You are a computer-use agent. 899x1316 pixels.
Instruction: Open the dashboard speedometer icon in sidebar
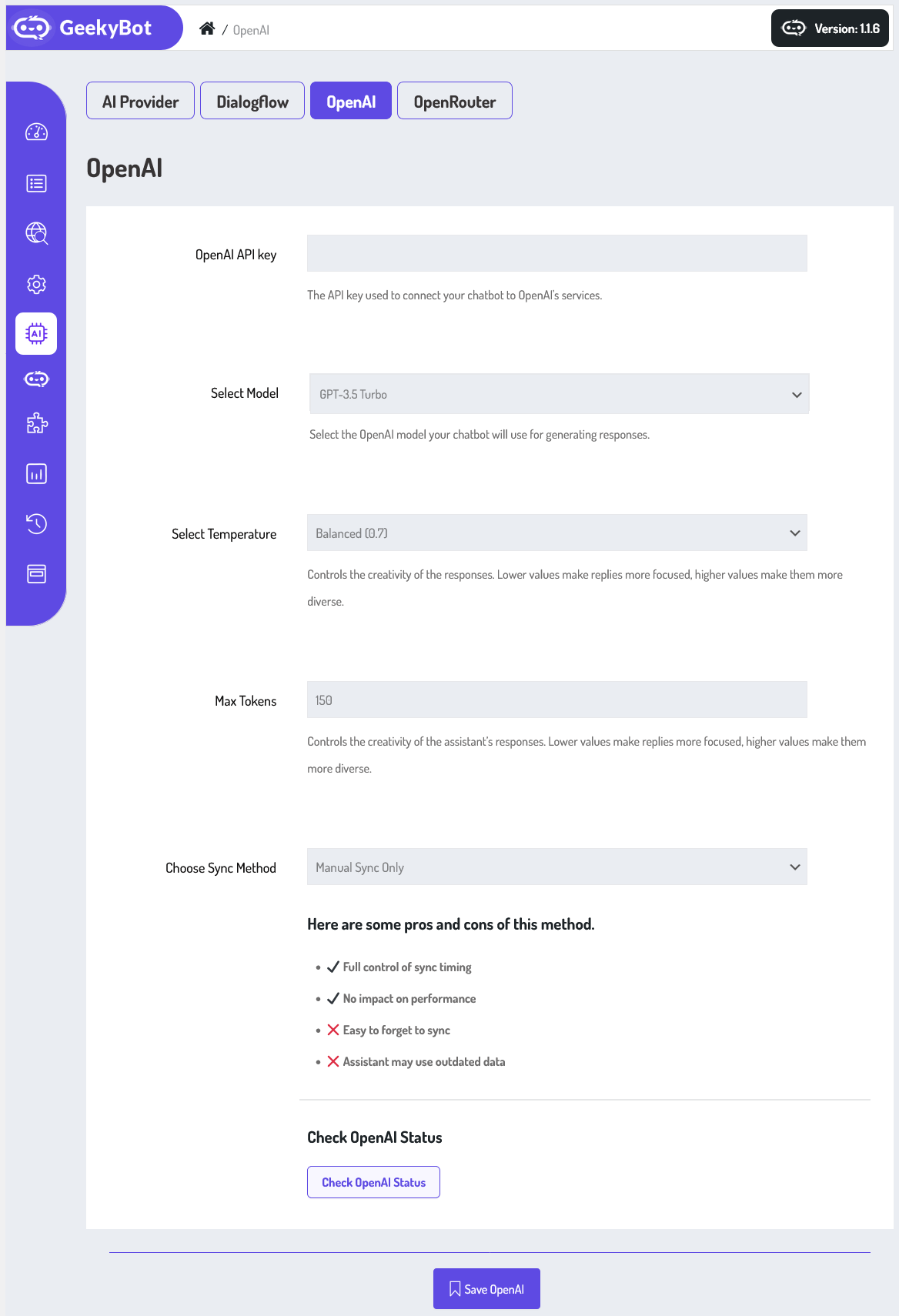tap(36, 132)
